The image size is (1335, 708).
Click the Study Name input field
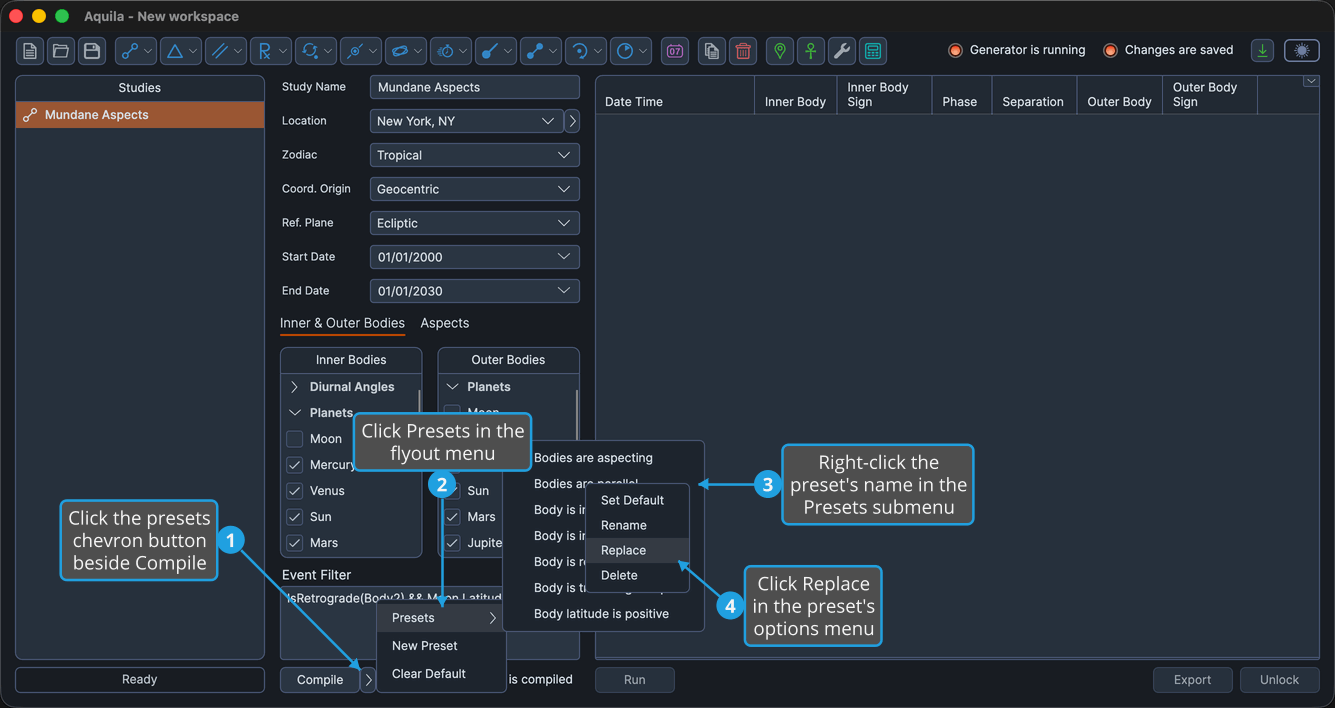[474, 87]
